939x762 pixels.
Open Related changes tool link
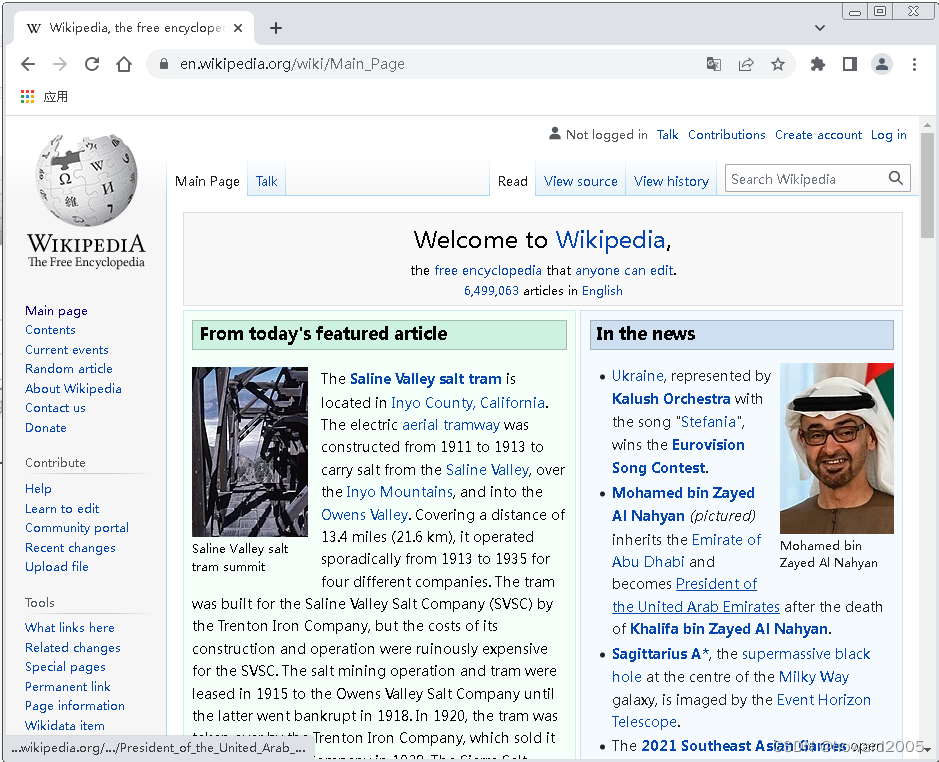(x=72, y=647)
